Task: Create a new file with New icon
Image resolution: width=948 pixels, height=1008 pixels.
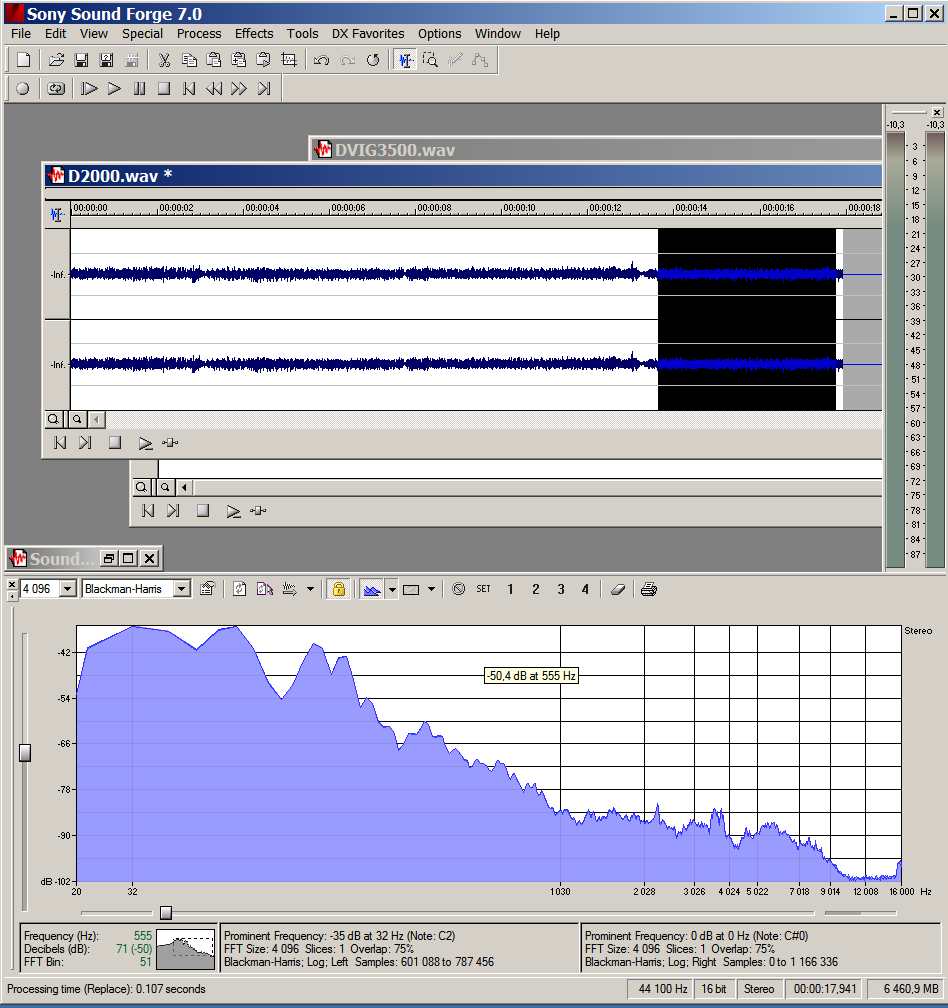Action: tap(23, 60)
